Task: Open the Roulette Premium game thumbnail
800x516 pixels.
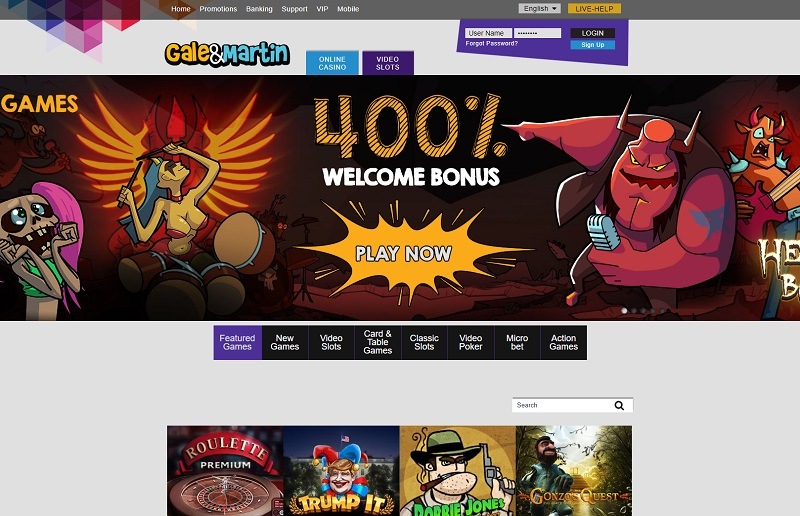Action: click(x=225, y=471)
